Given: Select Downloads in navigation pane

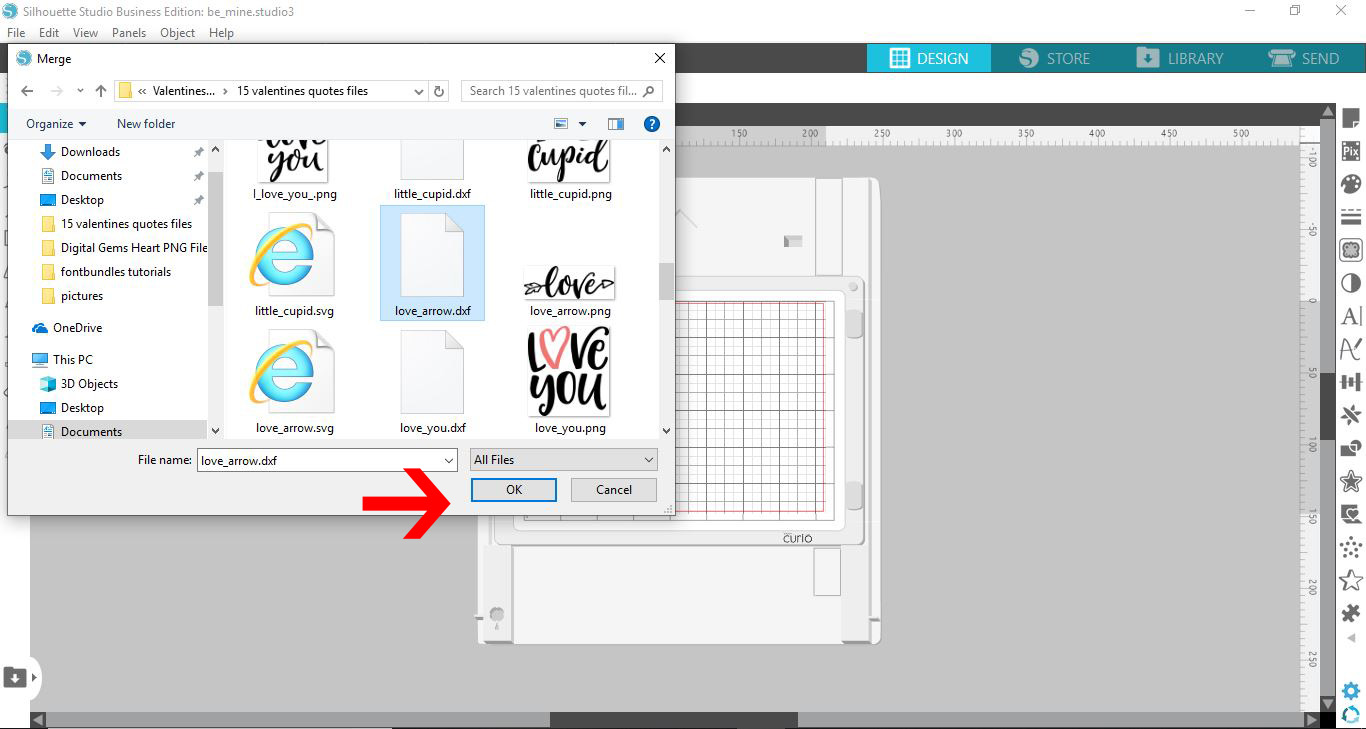Looking at the screenshot, I should [x=90, y=152].
